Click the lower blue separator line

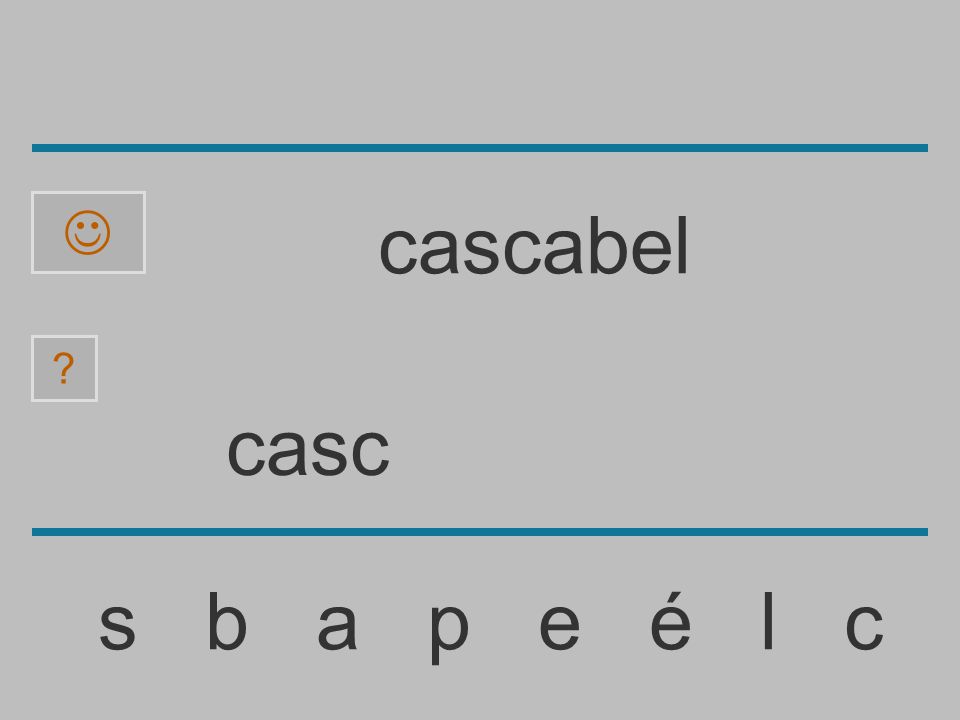coord(480,531)
